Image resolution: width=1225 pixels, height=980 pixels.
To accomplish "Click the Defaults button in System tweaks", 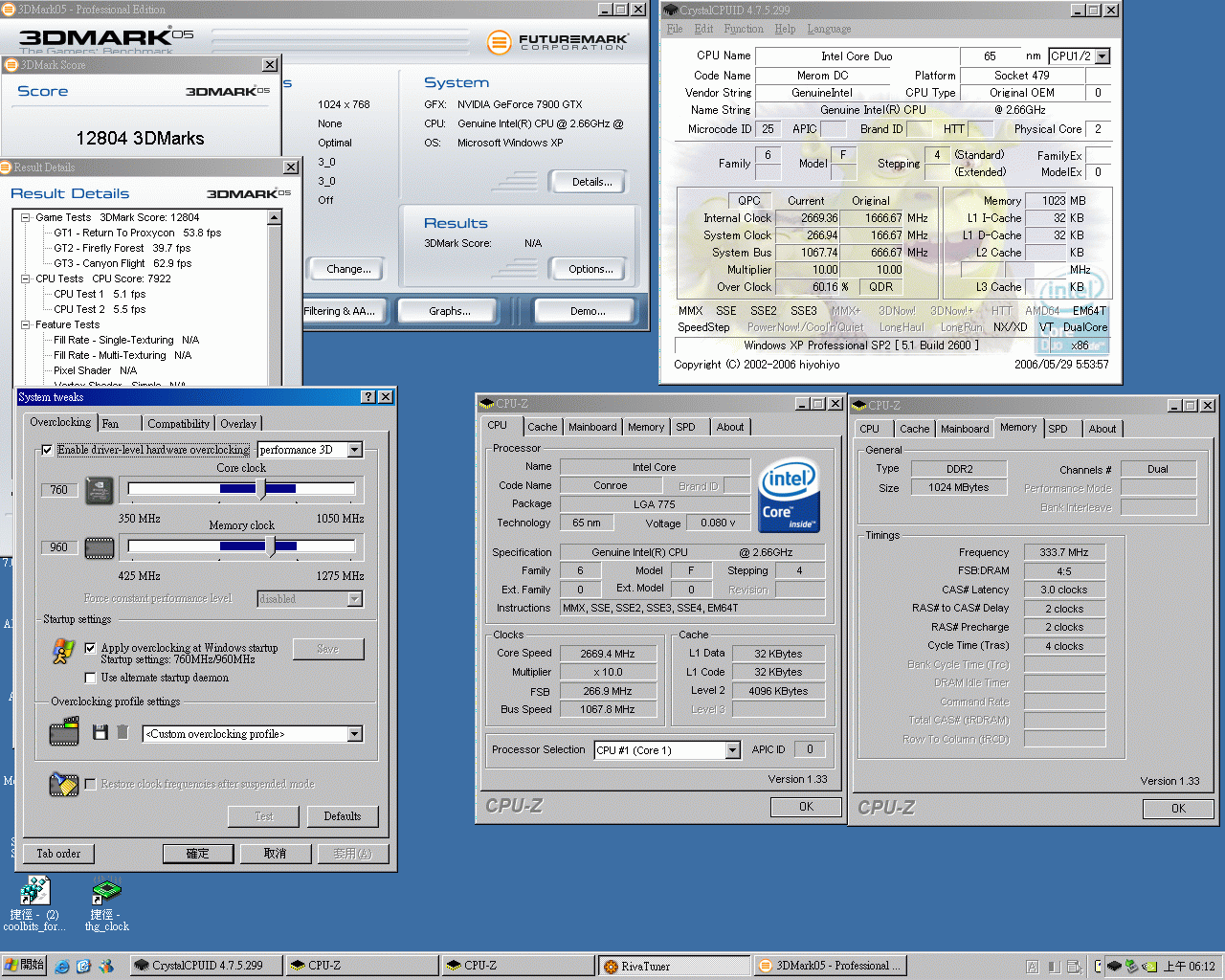I will (x=342, y=816).
